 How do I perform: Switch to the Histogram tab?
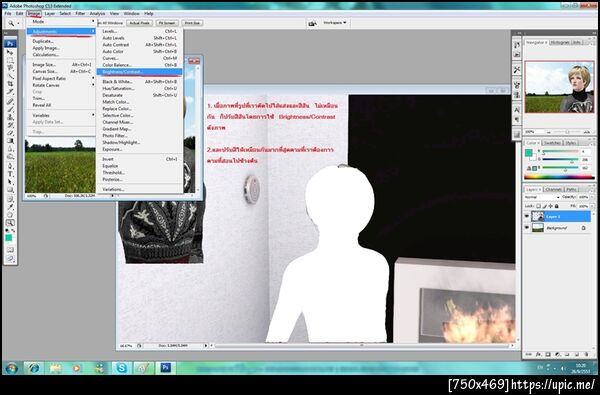pyautogui.click(x=560, y=42)
